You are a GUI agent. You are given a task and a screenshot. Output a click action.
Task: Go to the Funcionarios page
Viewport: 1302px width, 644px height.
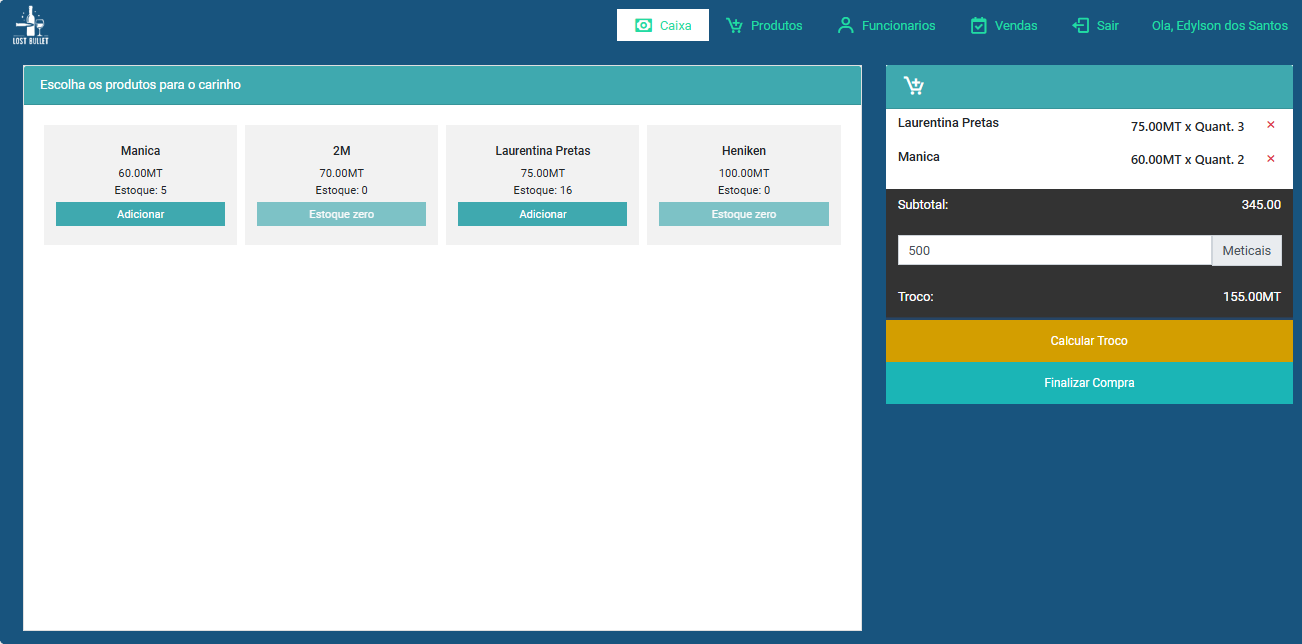click(x=898, y=26)
